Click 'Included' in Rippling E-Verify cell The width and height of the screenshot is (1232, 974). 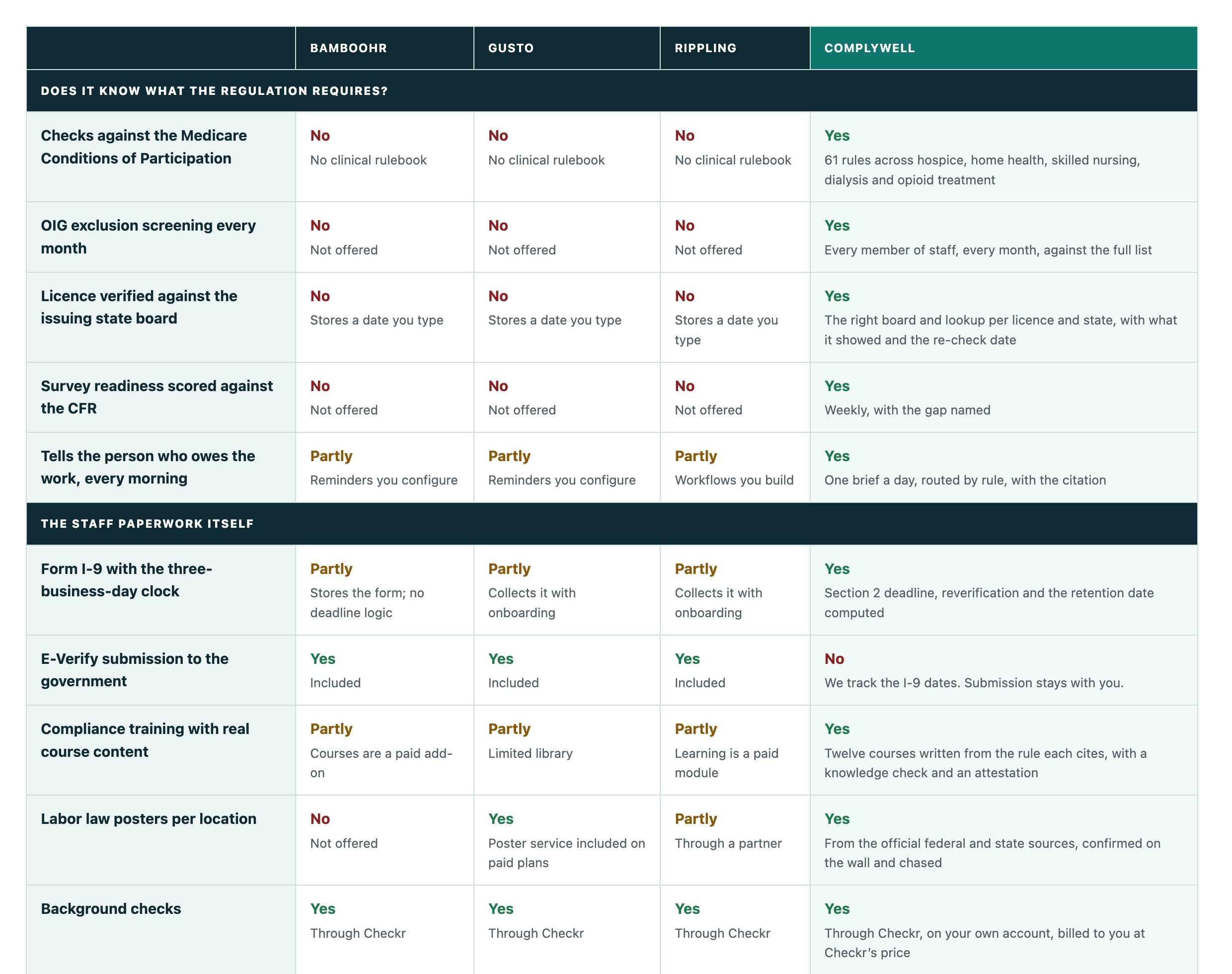tap(699, 683)
